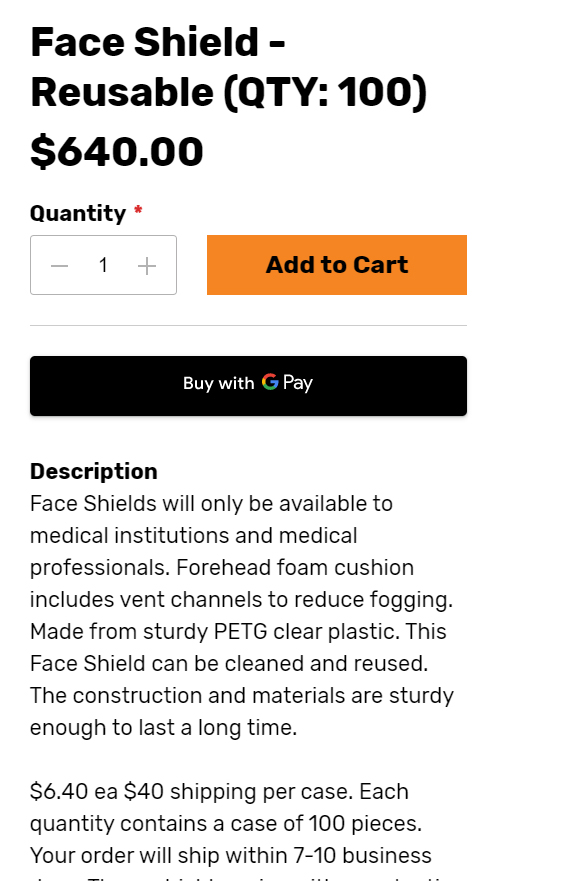
Task: Click the 'Buy with' text
Action: (x=219, y=383)
